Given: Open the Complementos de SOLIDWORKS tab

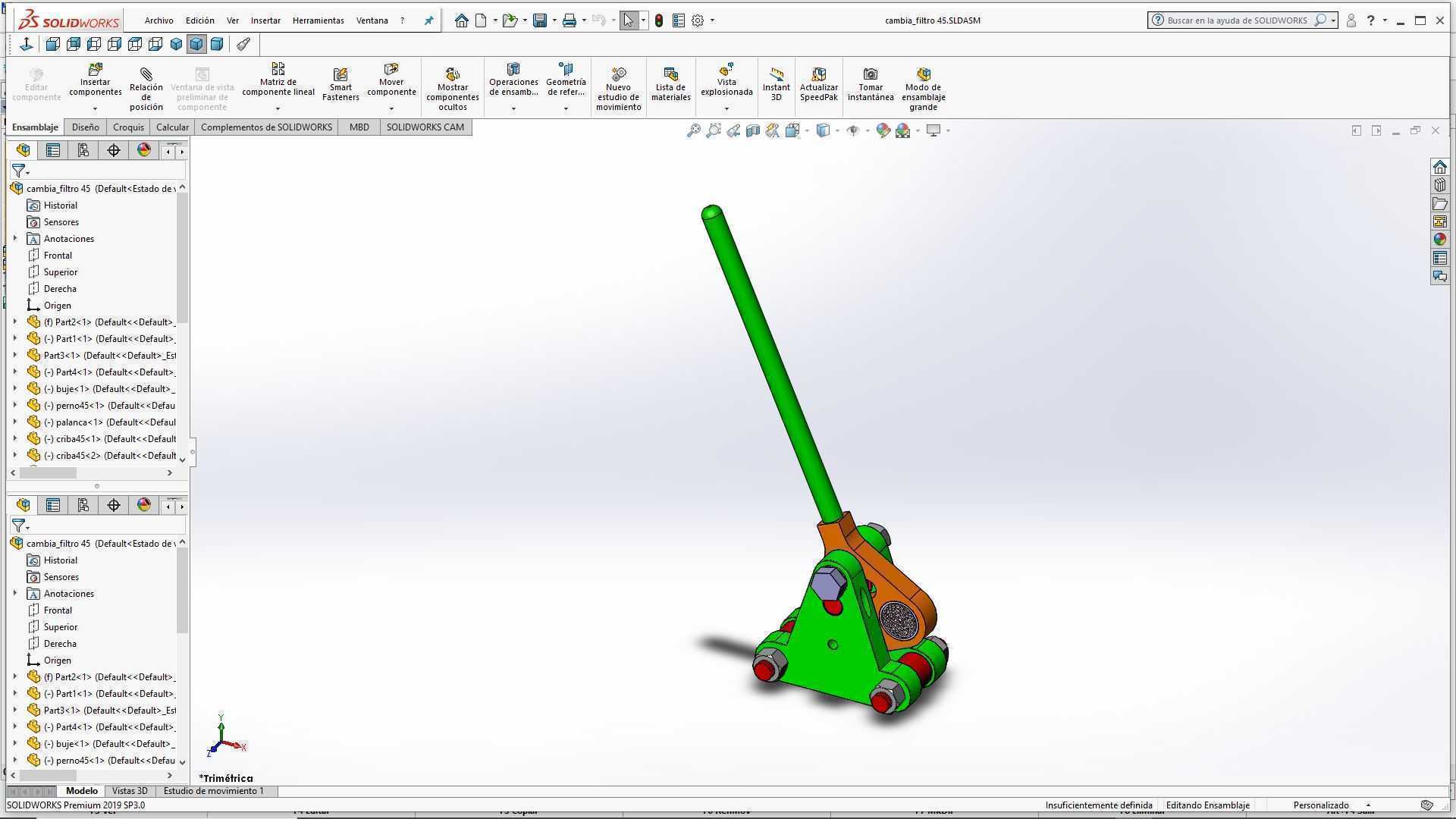Looking at the screenshot, I should point(266,127).
